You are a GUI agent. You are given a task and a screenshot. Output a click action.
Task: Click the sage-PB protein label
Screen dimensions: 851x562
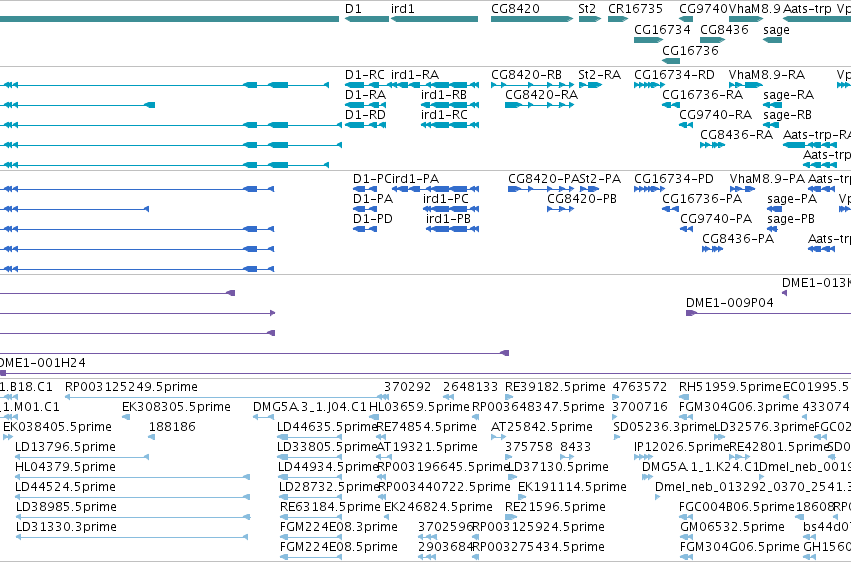(791, 220)
